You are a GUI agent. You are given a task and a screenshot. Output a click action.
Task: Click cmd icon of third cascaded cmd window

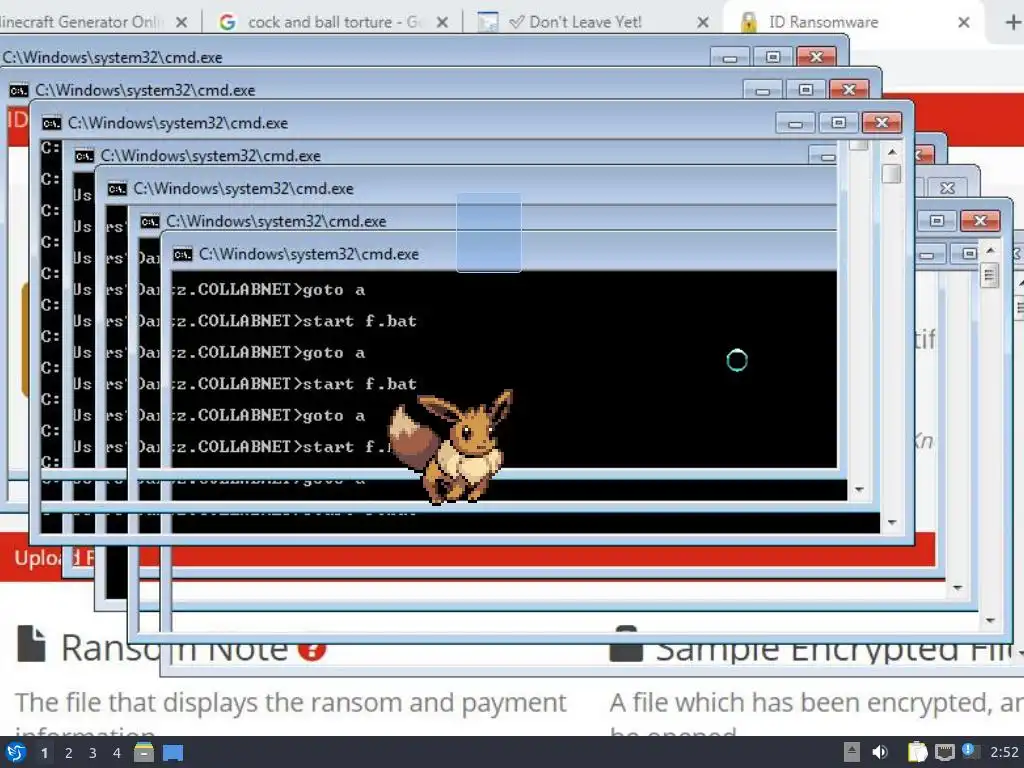pos(52,123)
